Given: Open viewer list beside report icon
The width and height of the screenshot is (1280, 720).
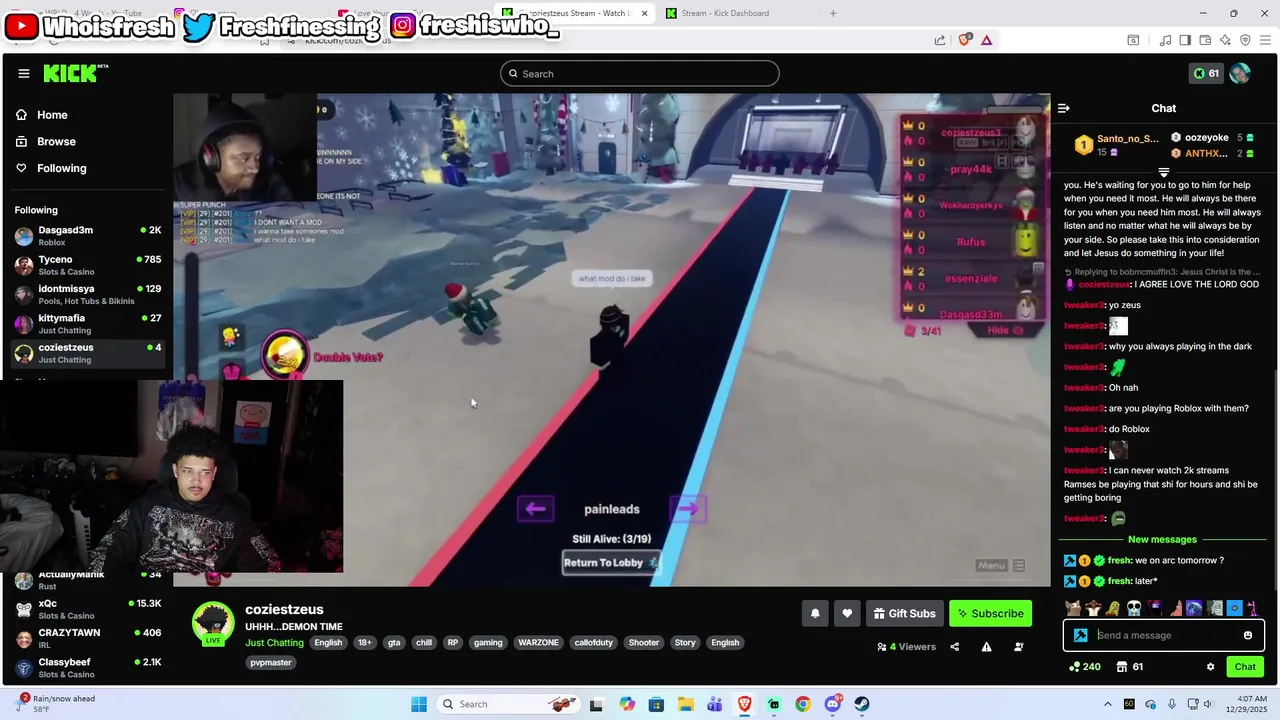Looking at the screenshot, I should [1018, 647].
